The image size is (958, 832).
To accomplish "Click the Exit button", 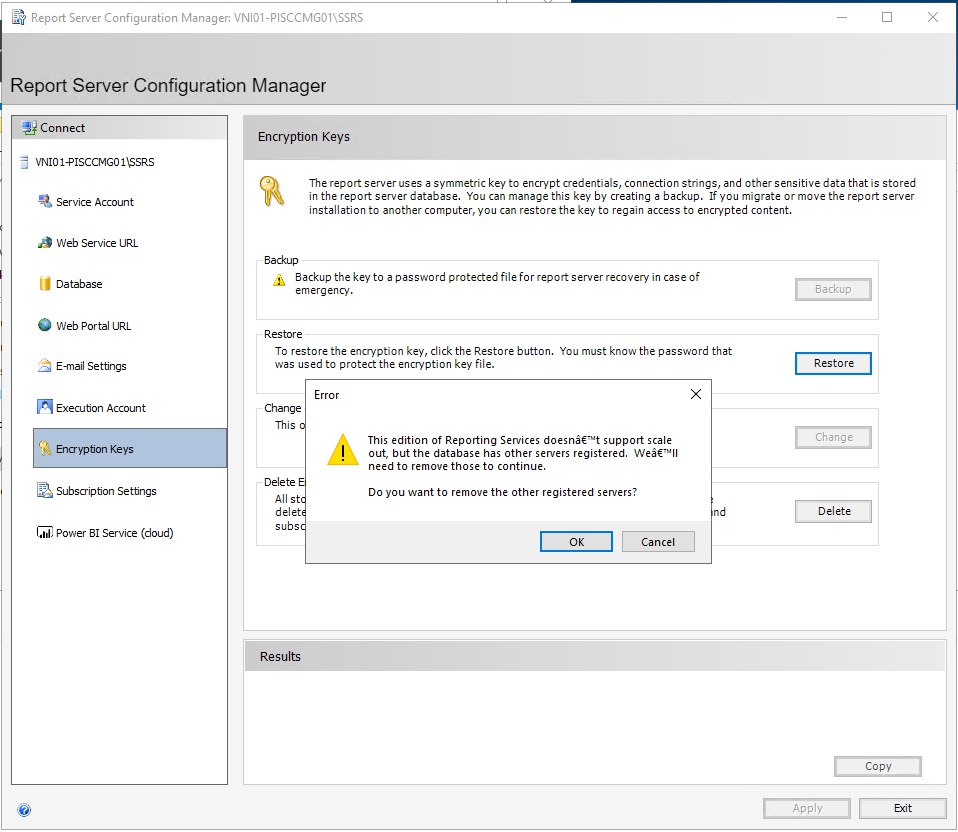I will 902,808.
